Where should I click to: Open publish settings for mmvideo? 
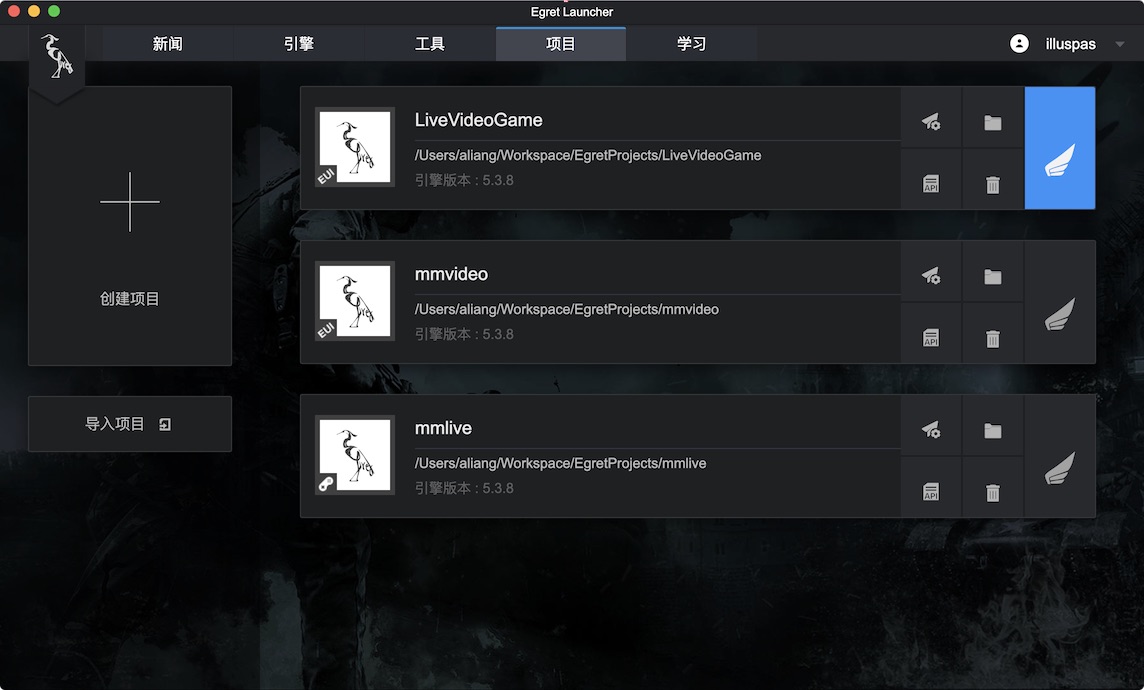point(931,275)
